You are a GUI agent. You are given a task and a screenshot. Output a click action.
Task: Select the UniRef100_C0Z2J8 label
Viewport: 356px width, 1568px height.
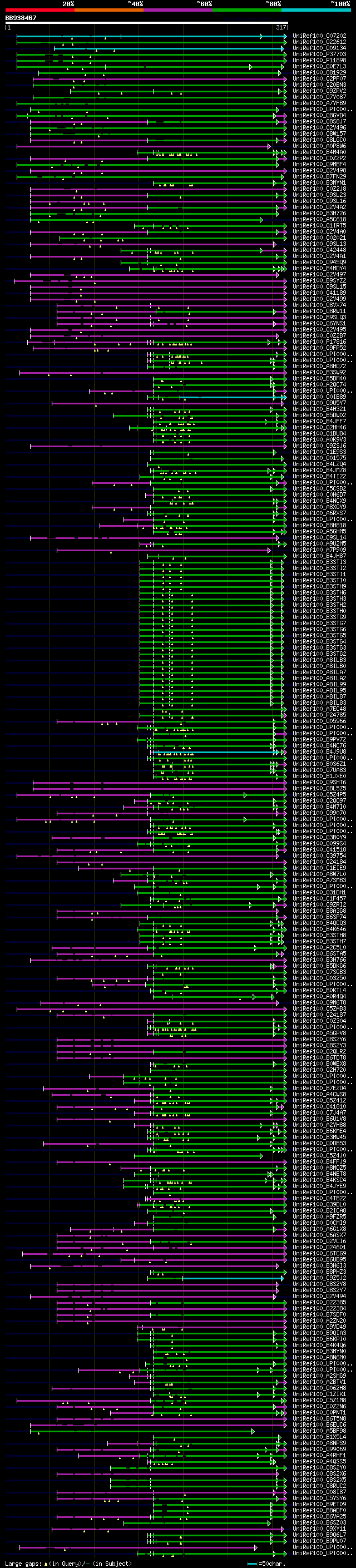pyautogui.click(x=319, y=189)
